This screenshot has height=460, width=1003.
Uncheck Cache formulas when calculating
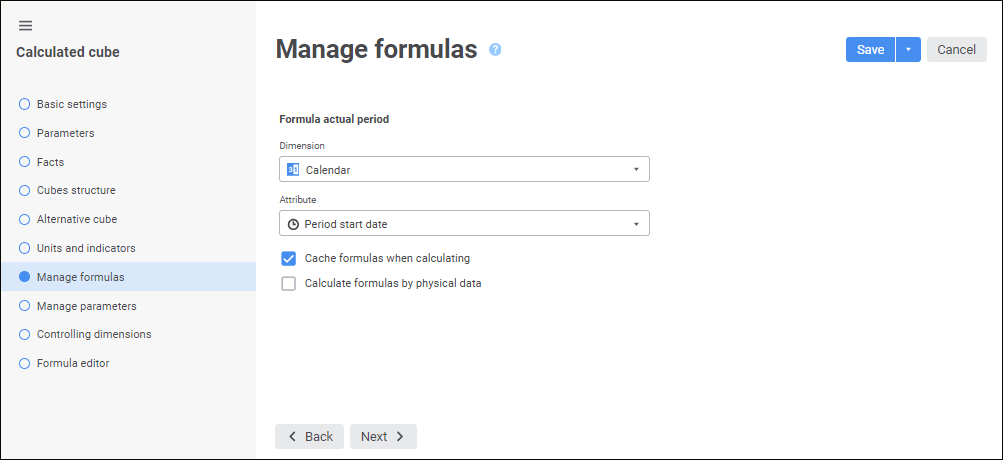[x=289, y=258]
